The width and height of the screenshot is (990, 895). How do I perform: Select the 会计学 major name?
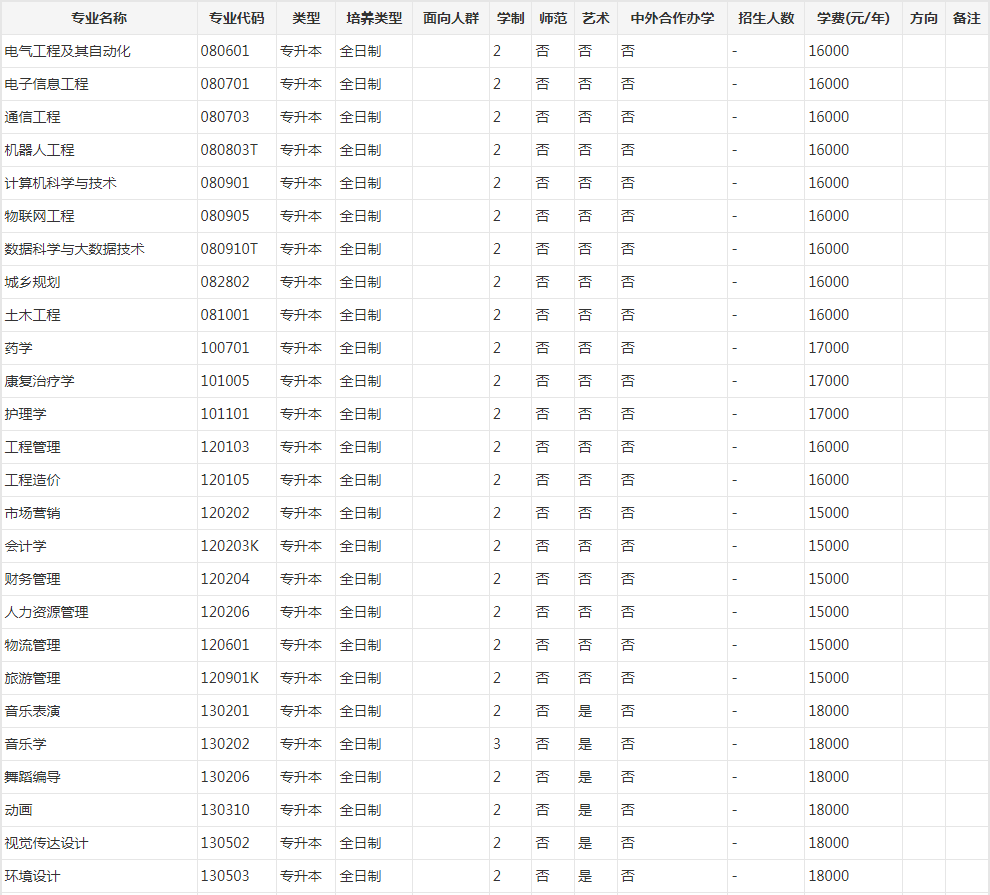click(x=26, y=546)
